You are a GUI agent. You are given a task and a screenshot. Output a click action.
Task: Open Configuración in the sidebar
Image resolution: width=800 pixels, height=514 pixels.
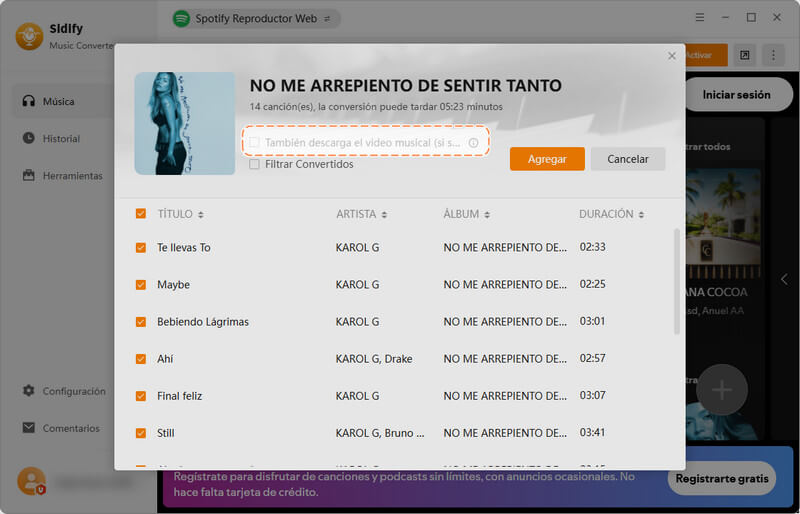(63, 391)
